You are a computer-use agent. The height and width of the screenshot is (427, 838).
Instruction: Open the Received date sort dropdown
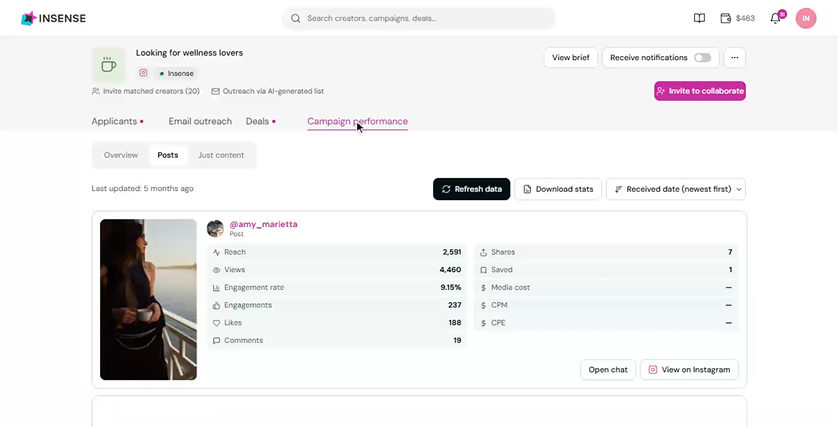click(676, 189)
